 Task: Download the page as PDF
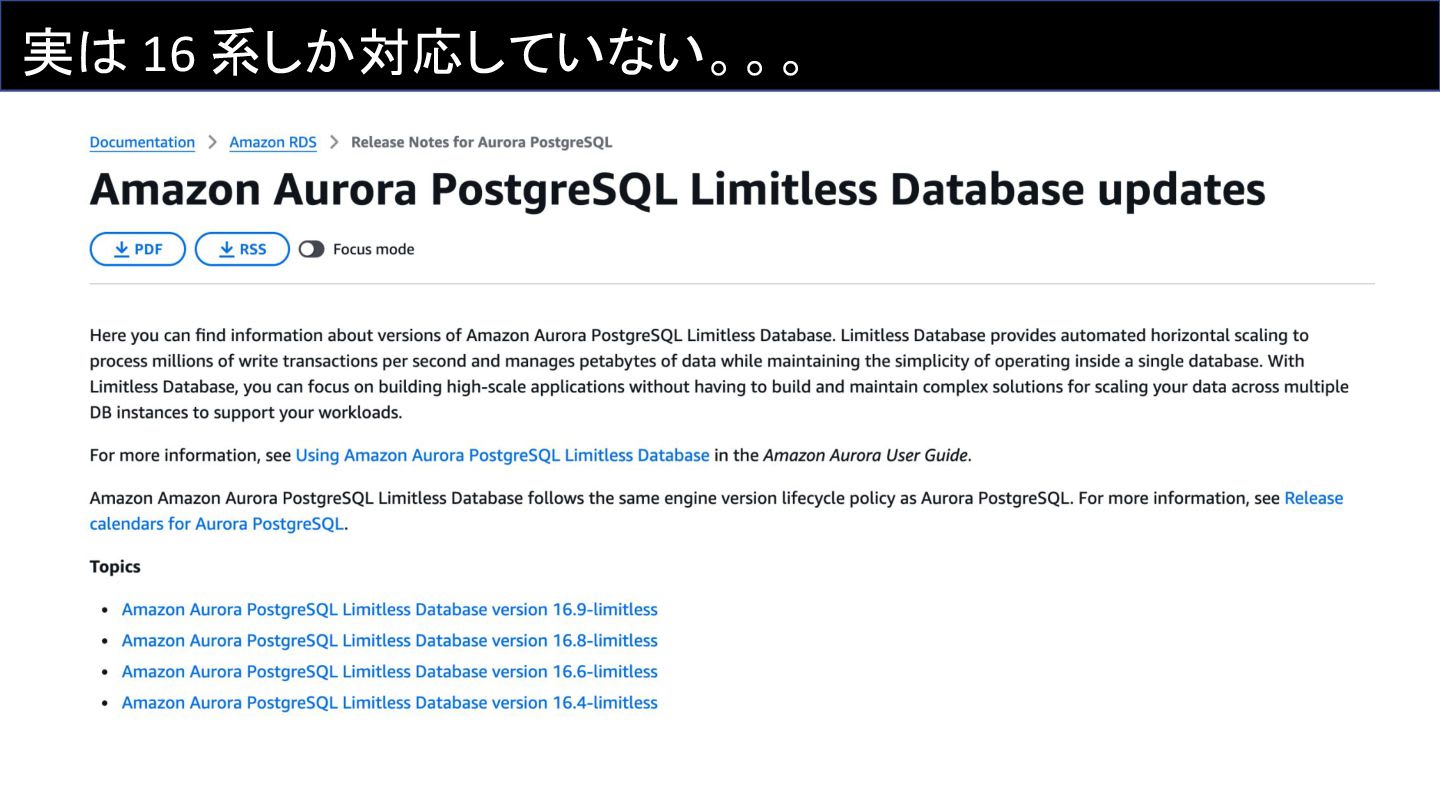138,249
